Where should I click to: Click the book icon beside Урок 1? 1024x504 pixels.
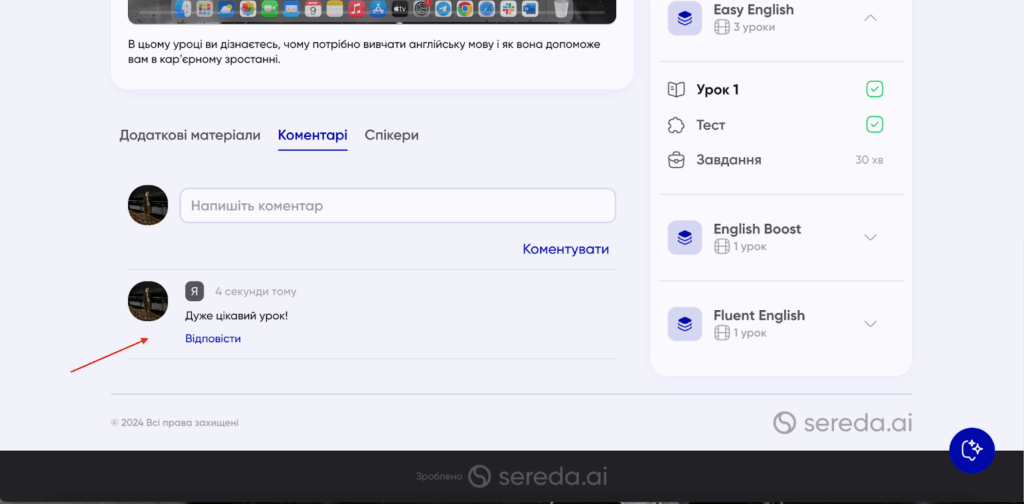click(x=676, y=90)
